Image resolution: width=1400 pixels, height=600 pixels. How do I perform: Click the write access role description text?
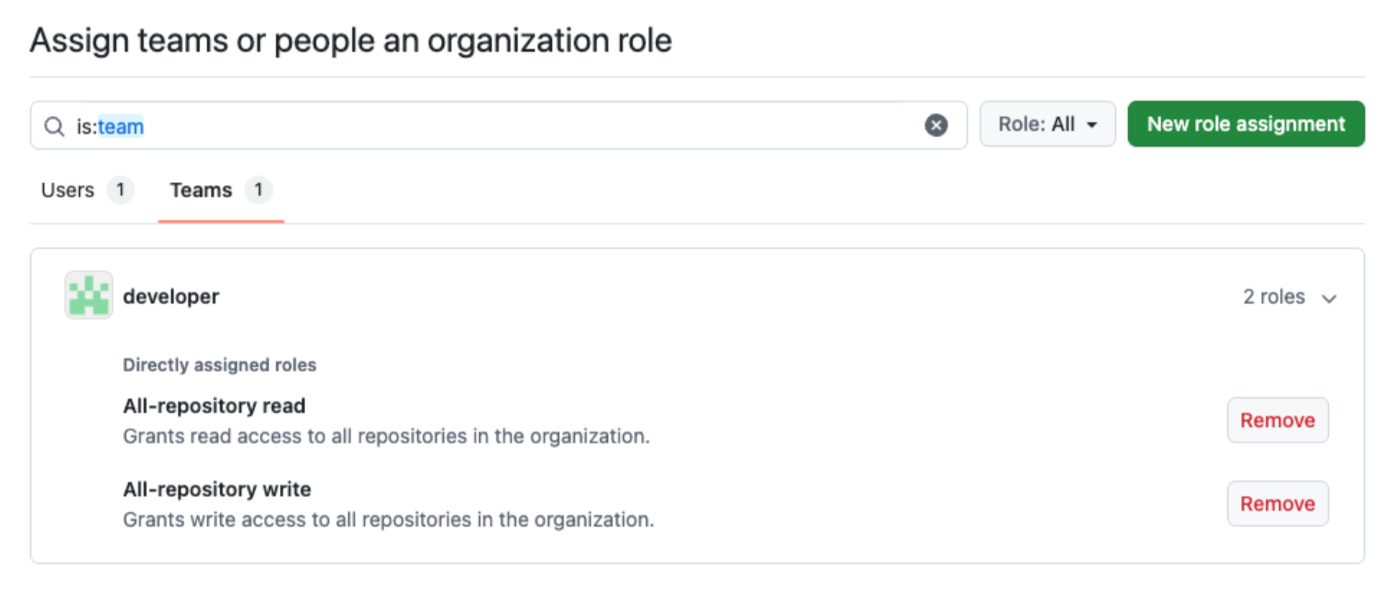click(x=388, y=520)
